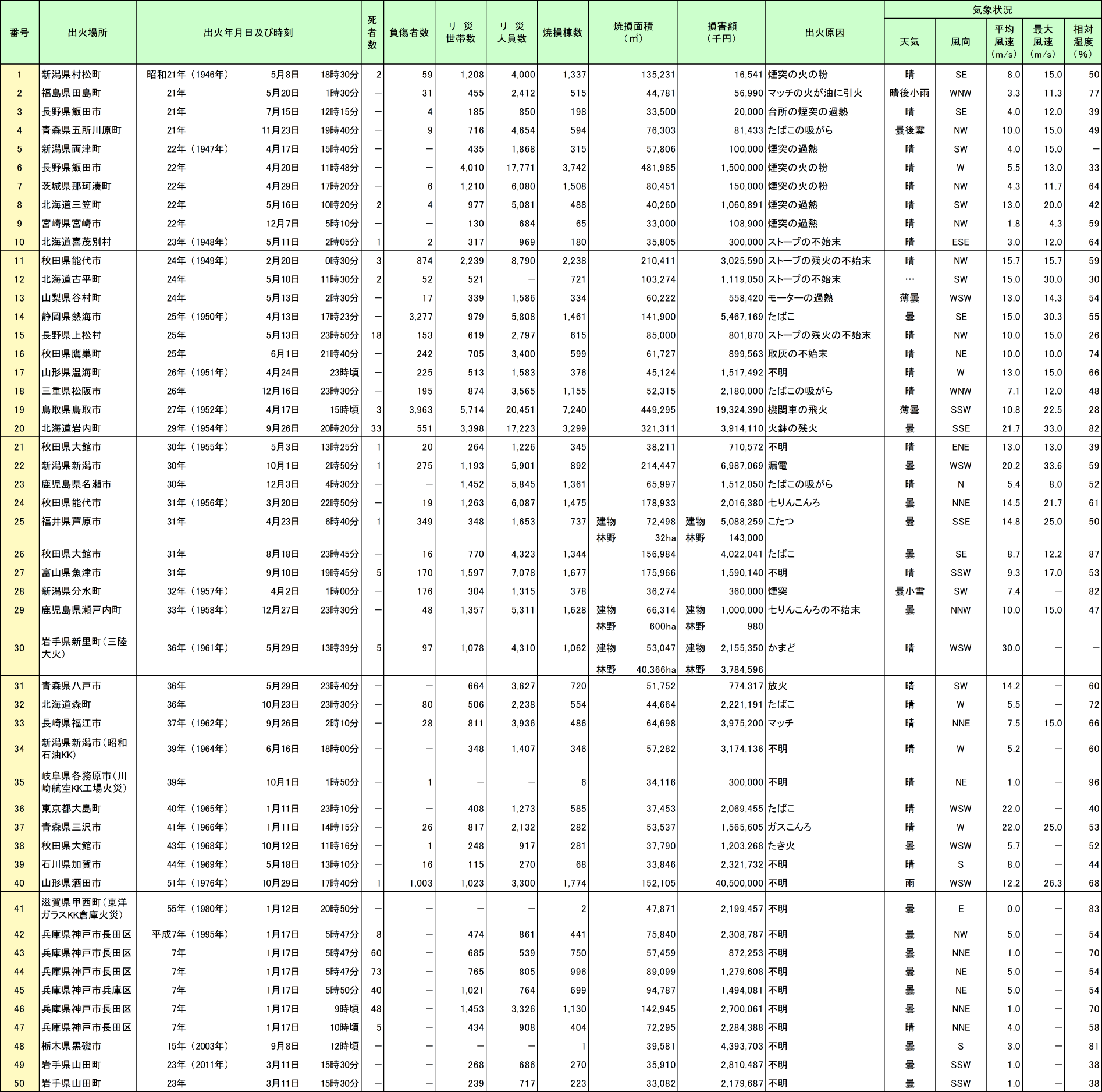Click the cause cell こたつ
This screenshot has width=1102, height=1092.
tap(781, 522)
